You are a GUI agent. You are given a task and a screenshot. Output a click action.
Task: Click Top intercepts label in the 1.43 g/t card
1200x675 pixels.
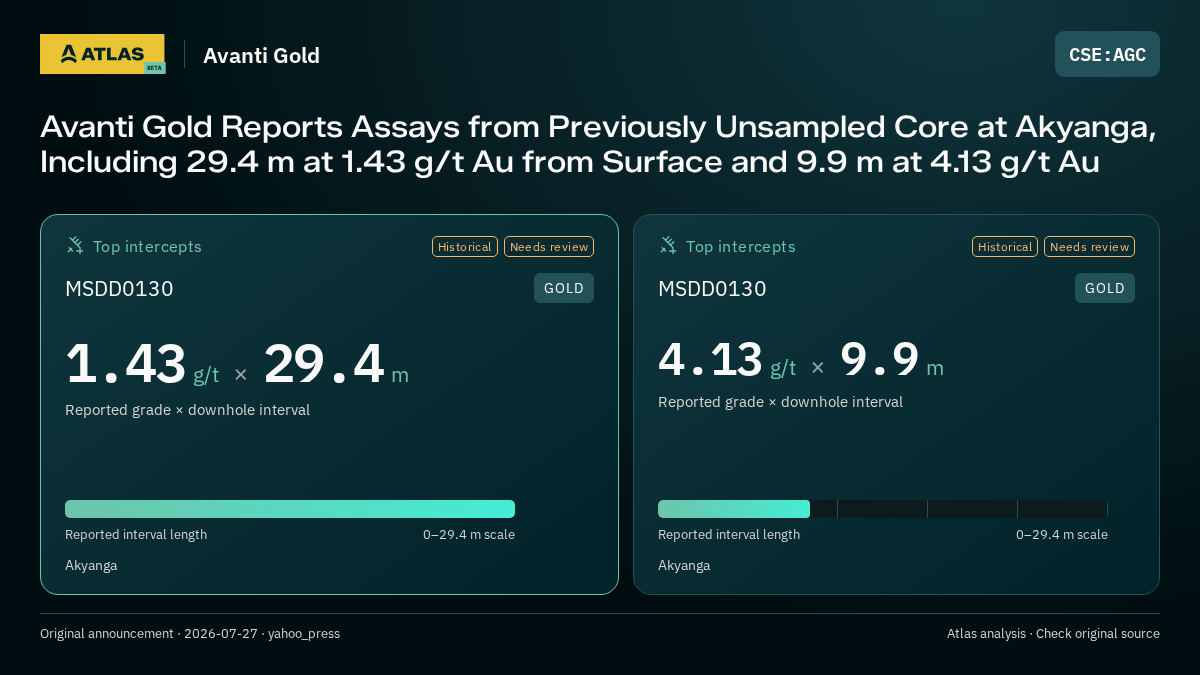coord(147,246)
